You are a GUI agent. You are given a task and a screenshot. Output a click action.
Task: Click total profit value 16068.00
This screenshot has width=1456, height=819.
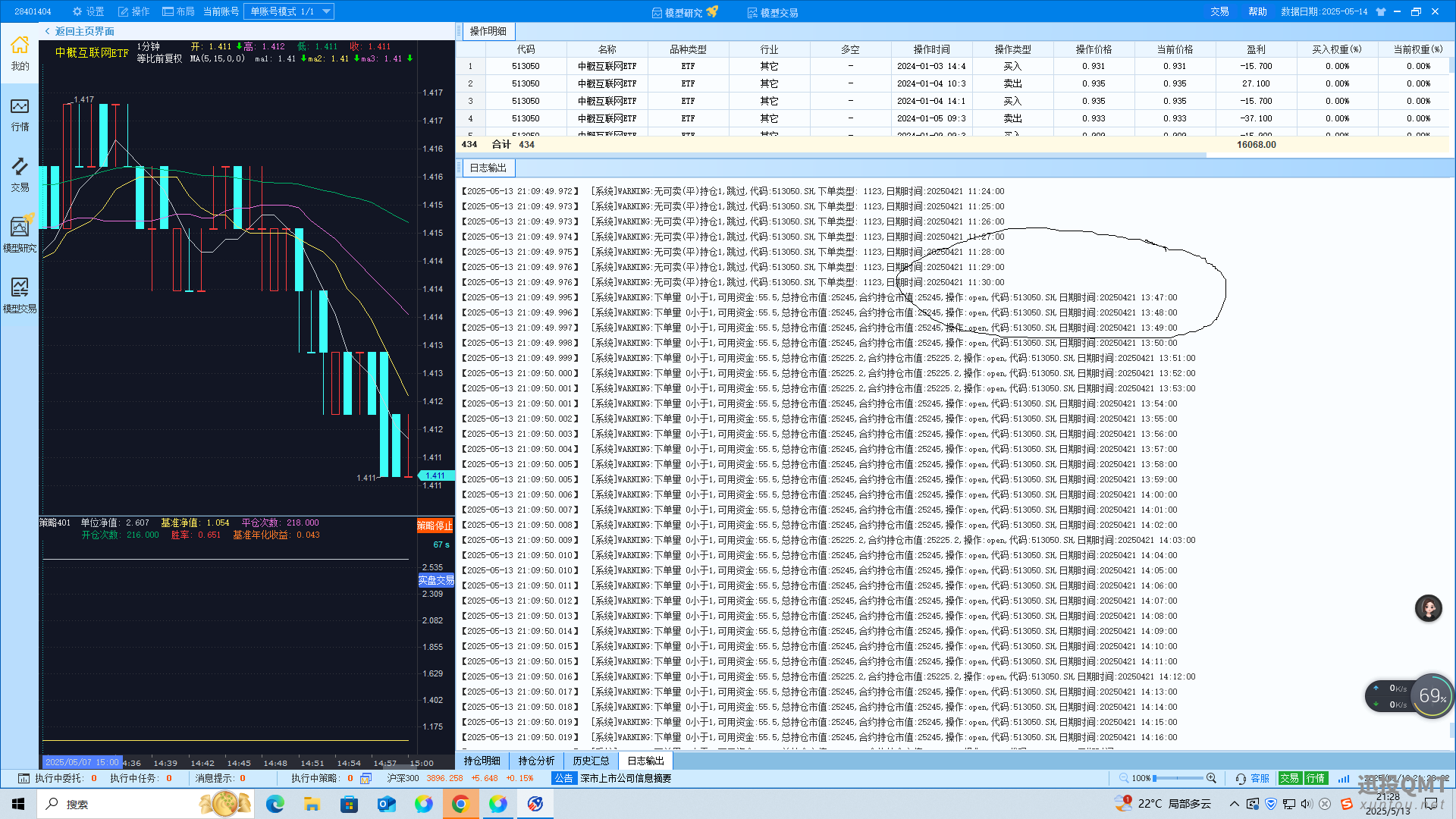1256,144
